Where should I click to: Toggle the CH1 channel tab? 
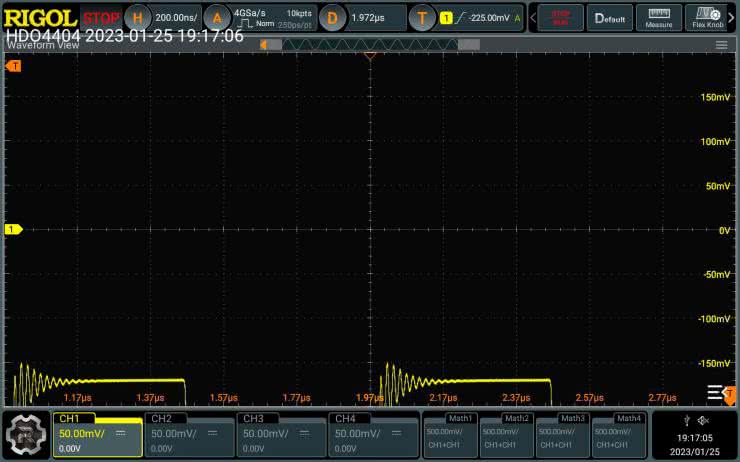tap(97, 434)
